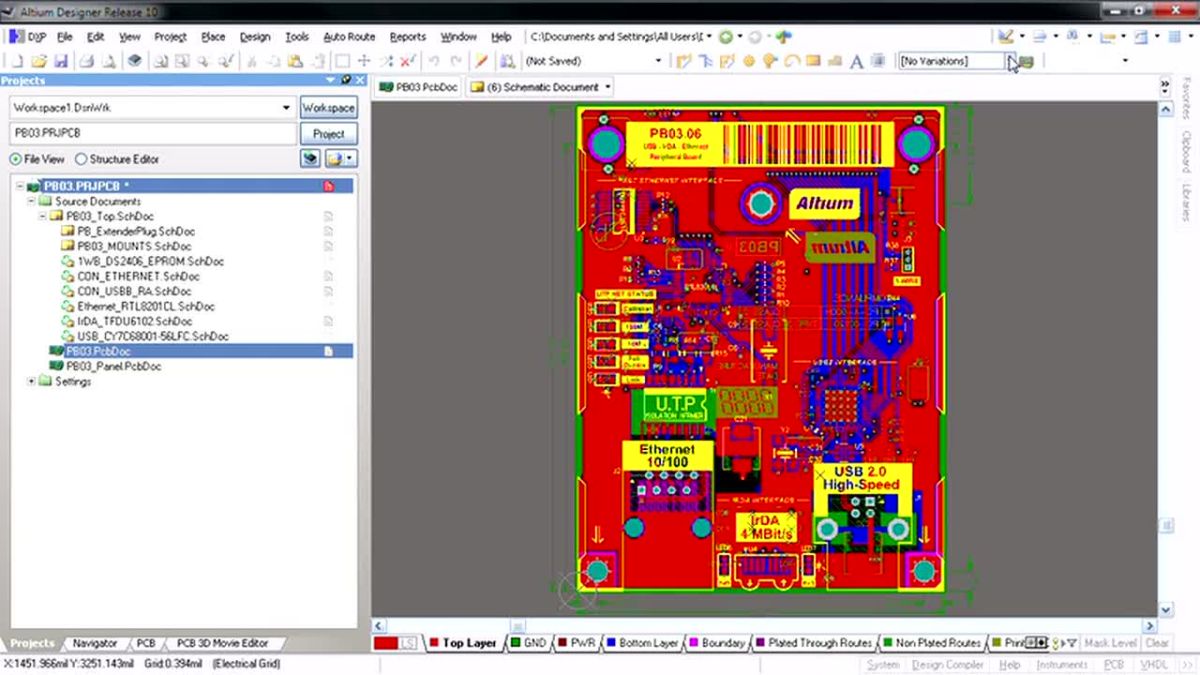Open the Variations dropdown

pyautogui.click(x=1010, y=60)
